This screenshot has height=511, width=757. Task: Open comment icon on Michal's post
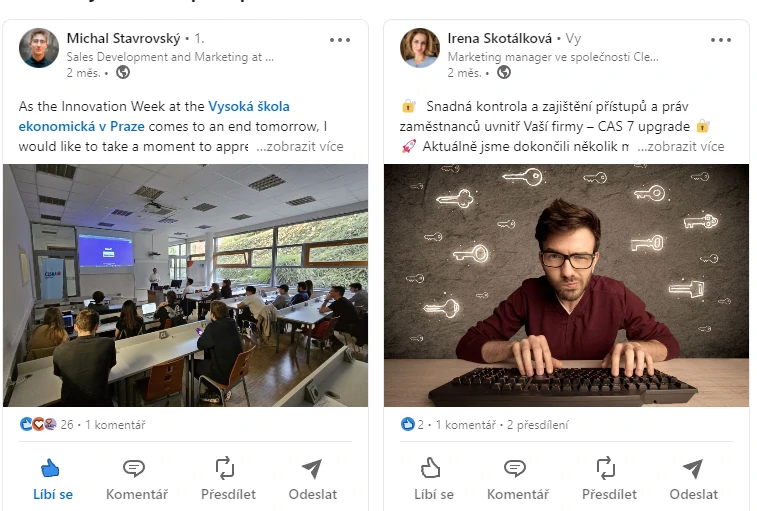tap(134, 468)
